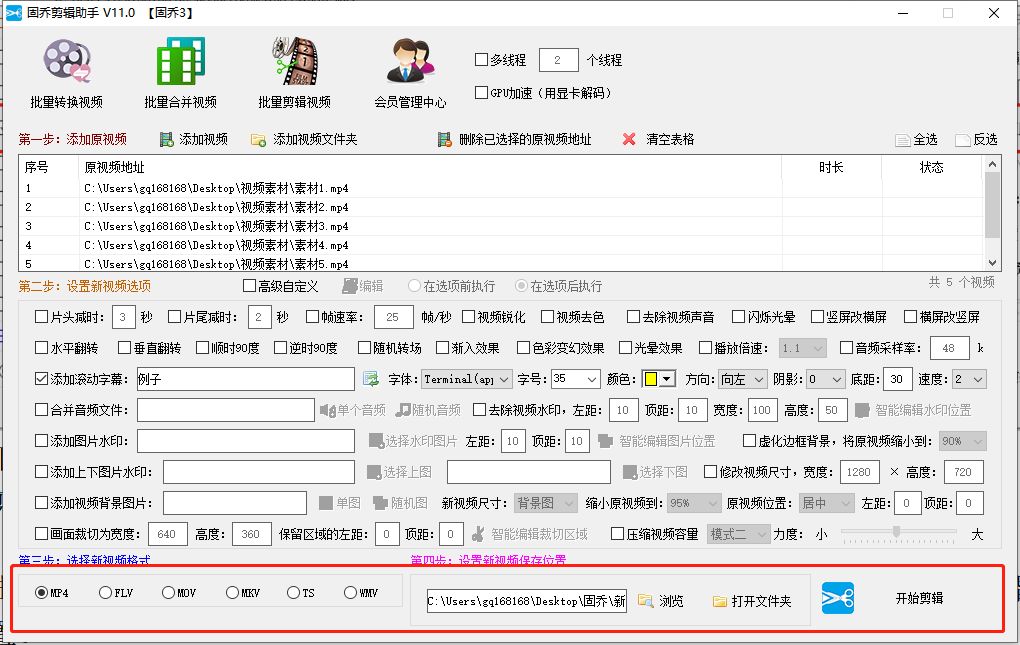
Task: Click the 打开文件夹 folder icon
Action: point(719,601)
